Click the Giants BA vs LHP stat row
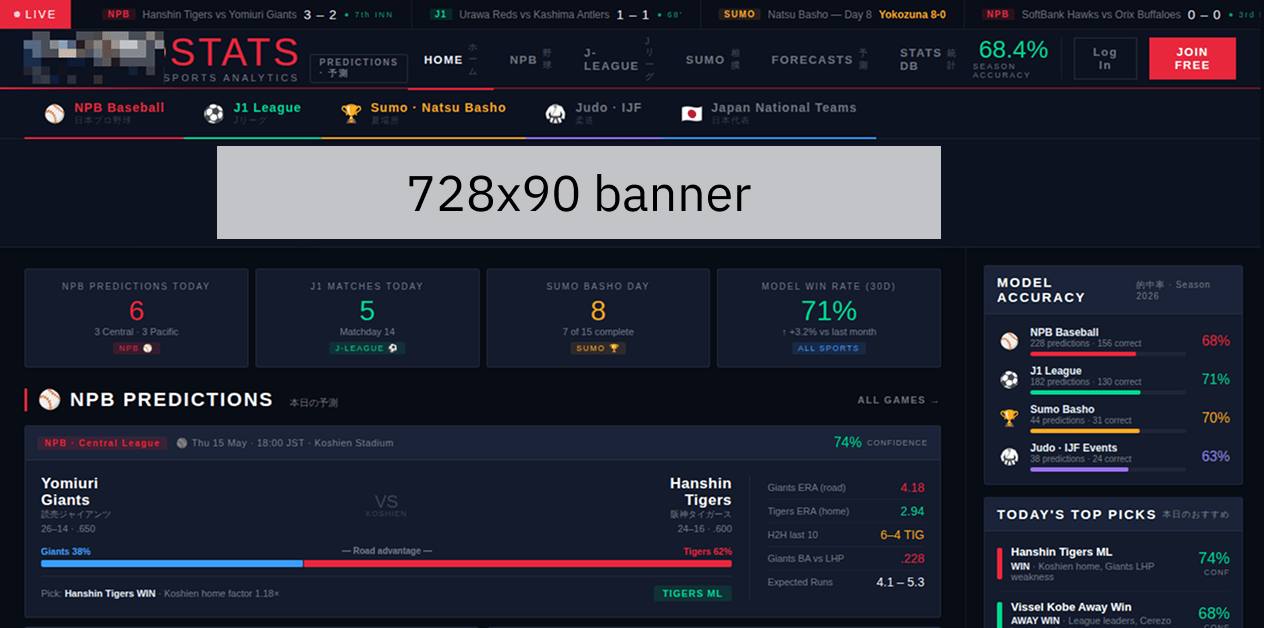 846,558
